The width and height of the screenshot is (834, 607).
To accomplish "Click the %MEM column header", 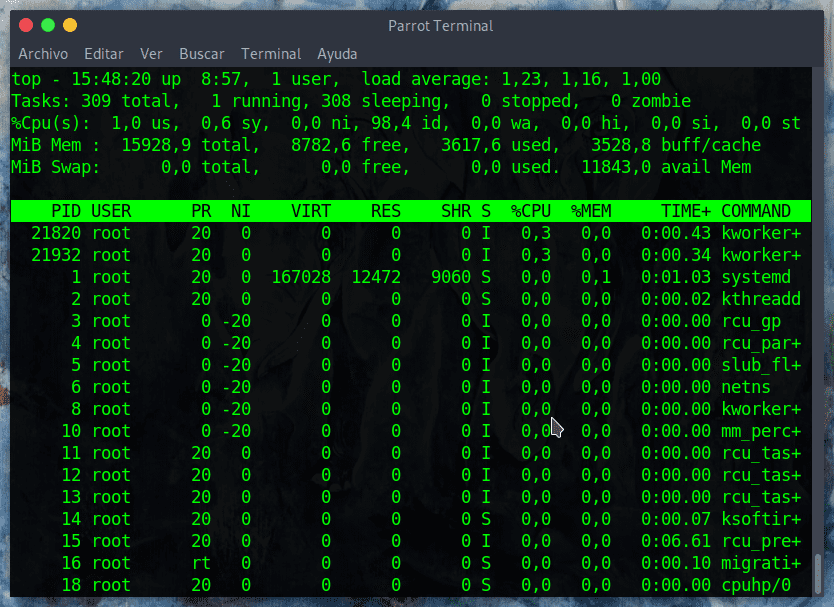I will 591,211.
